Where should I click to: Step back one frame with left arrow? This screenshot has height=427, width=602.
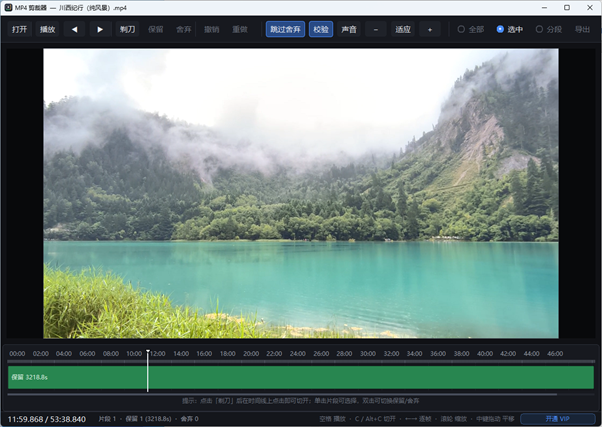coord(74,29)
